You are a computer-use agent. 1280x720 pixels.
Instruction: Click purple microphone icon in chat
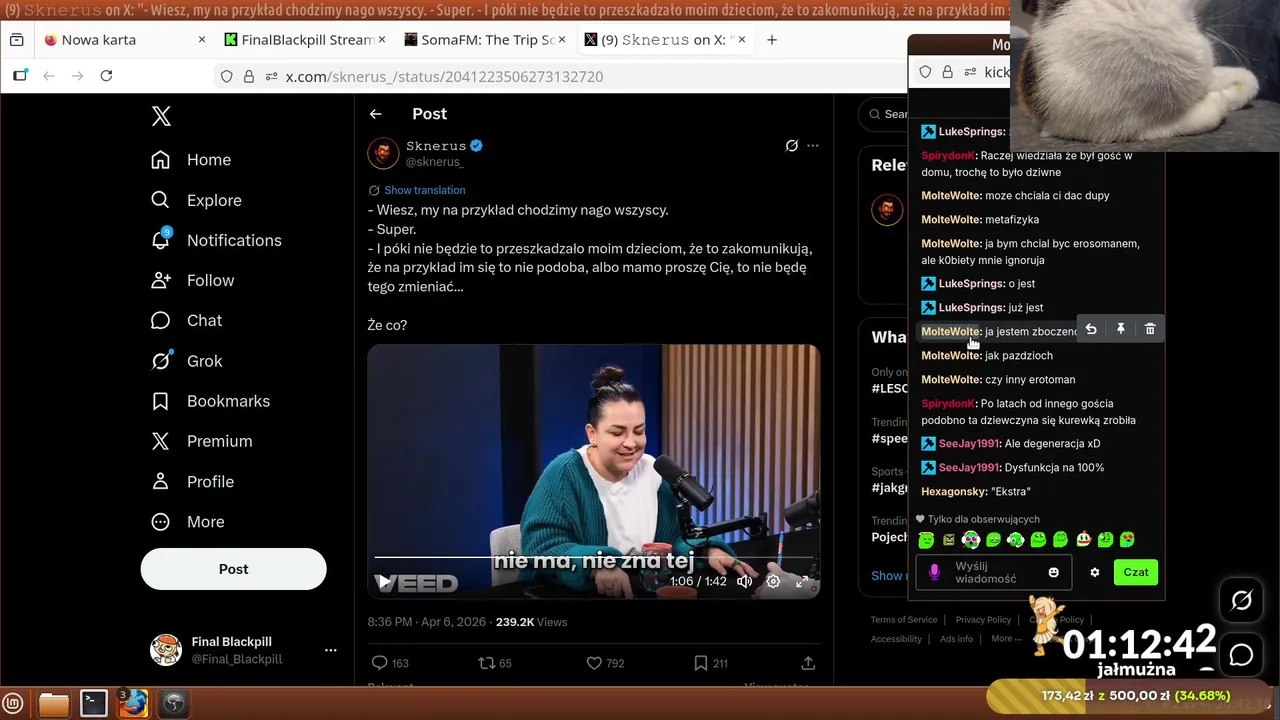pyautogui.click(x=935, y=572)
